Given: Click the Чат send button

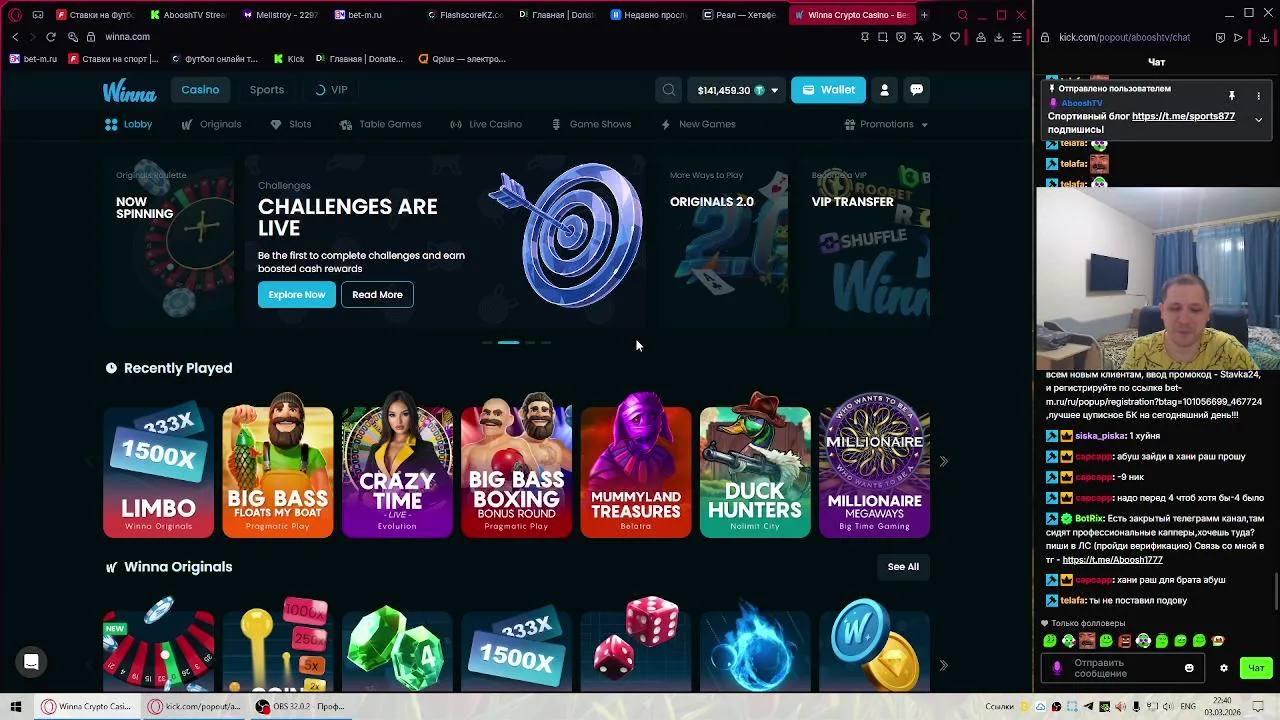Looking at the screenshot, I should coord(1256,668).
